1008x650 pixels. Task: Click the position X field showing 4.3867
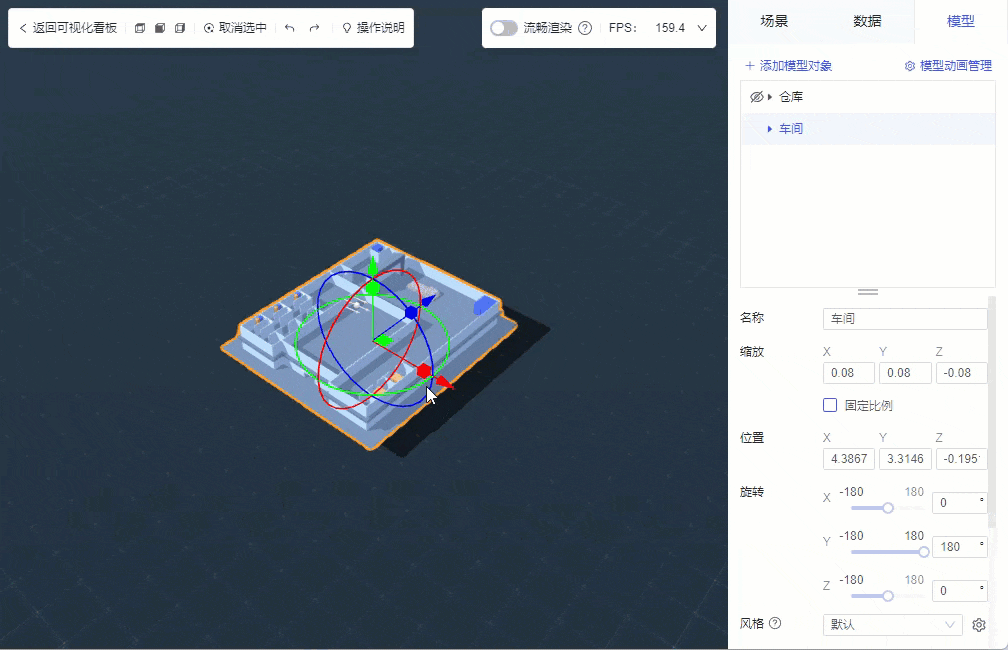[849, 458]
